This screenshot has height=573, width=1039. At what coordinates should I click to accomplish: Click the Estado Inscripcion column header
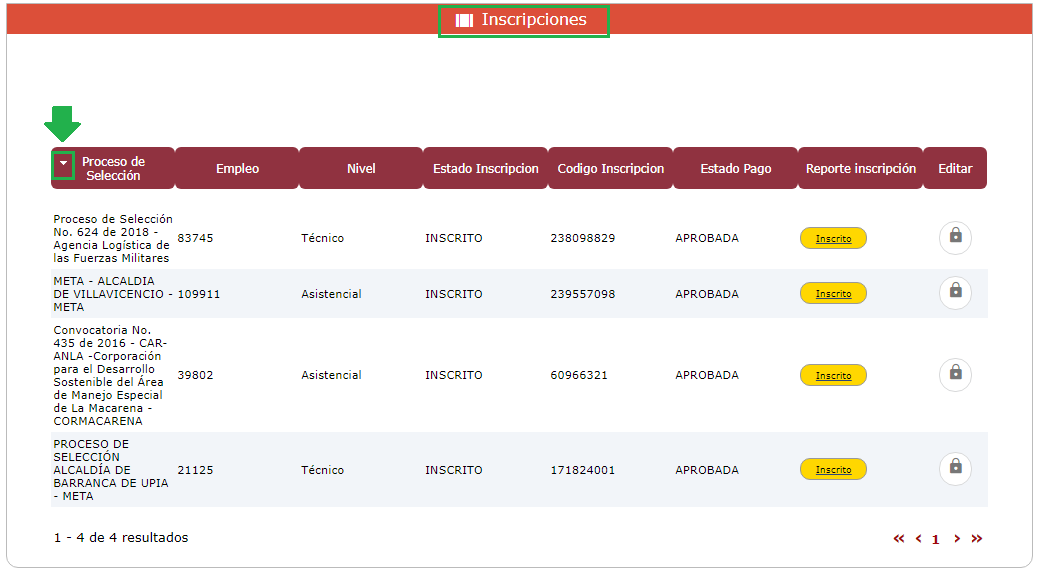click(x=485, y=169)
